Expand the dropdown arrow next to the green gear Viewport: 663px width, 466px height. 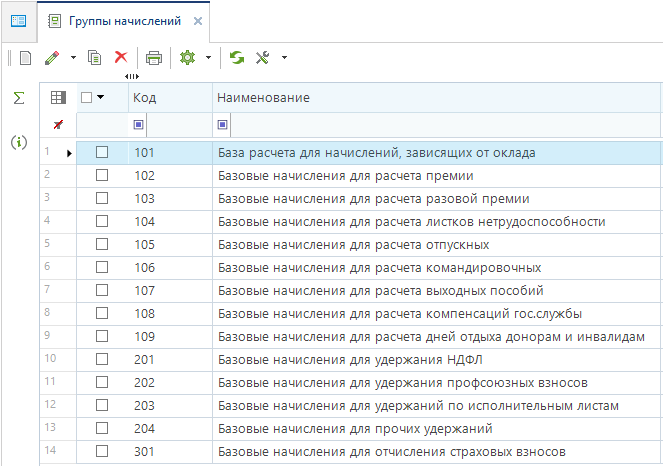(208, 58)
